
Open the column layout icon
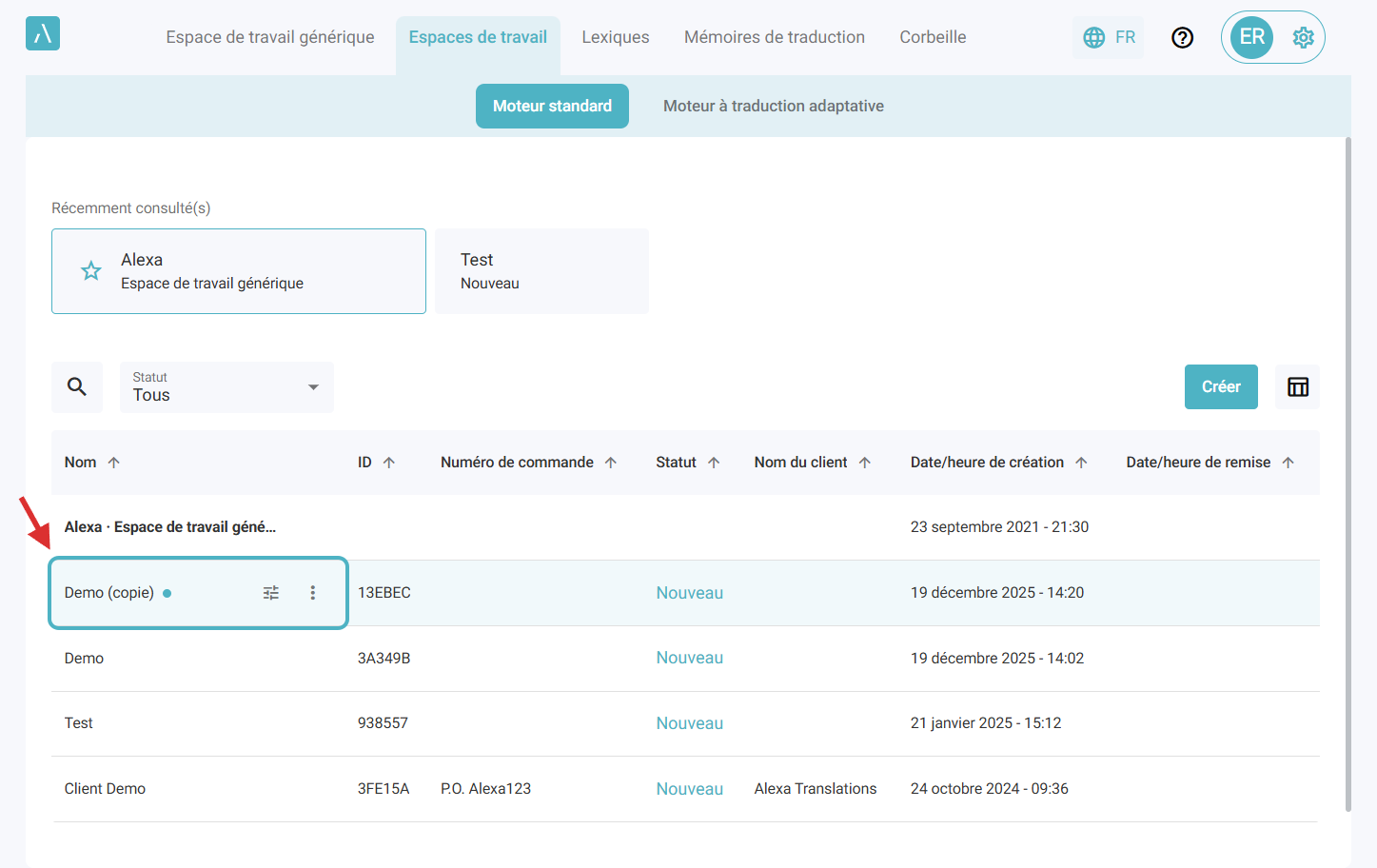[x=1297, y=386]
